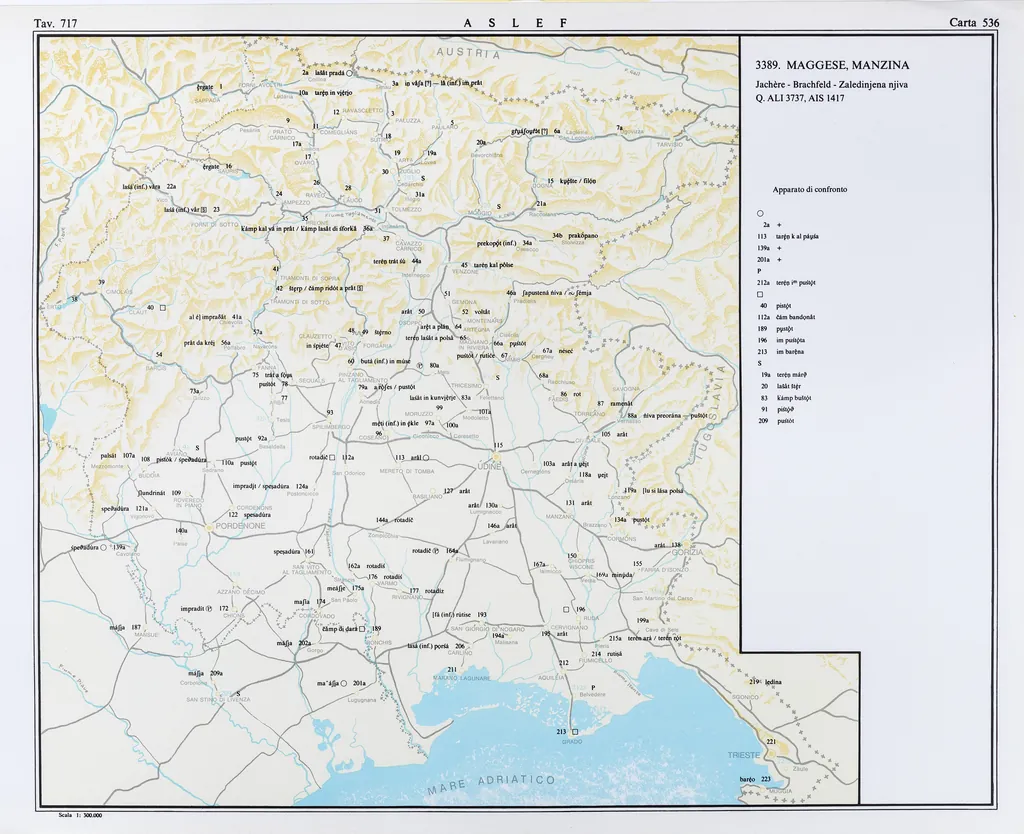Click the 'MARE ADRIATICO' sea label
1024x834 pixels.
pos(492,784)
